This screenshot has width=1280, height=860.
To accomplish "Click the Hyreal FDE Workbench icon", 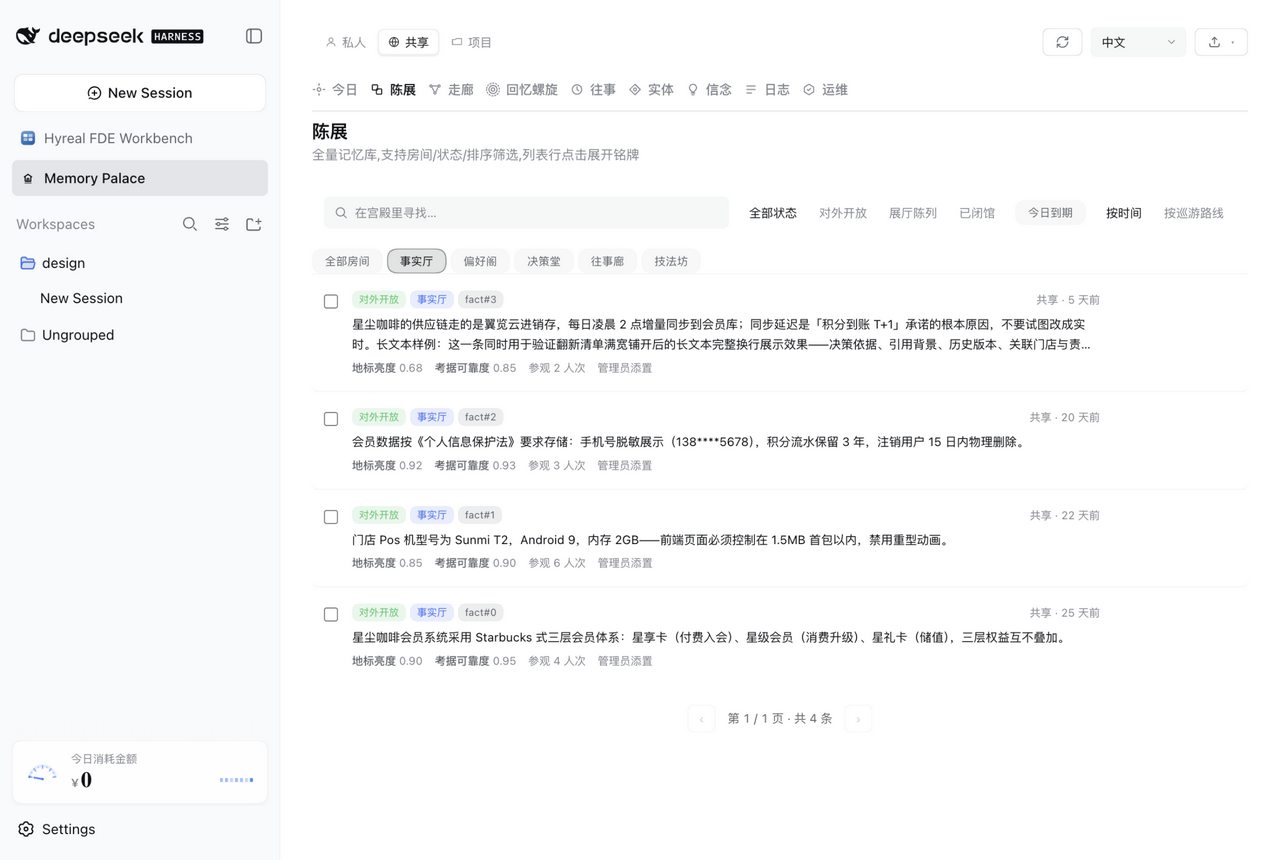I will [28, 138].
